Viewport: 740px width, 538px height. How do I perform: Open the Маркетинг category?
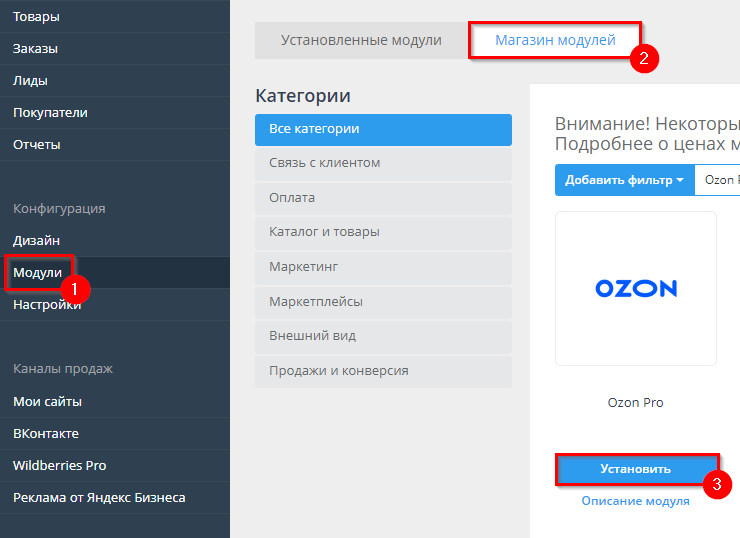(383, 267)
